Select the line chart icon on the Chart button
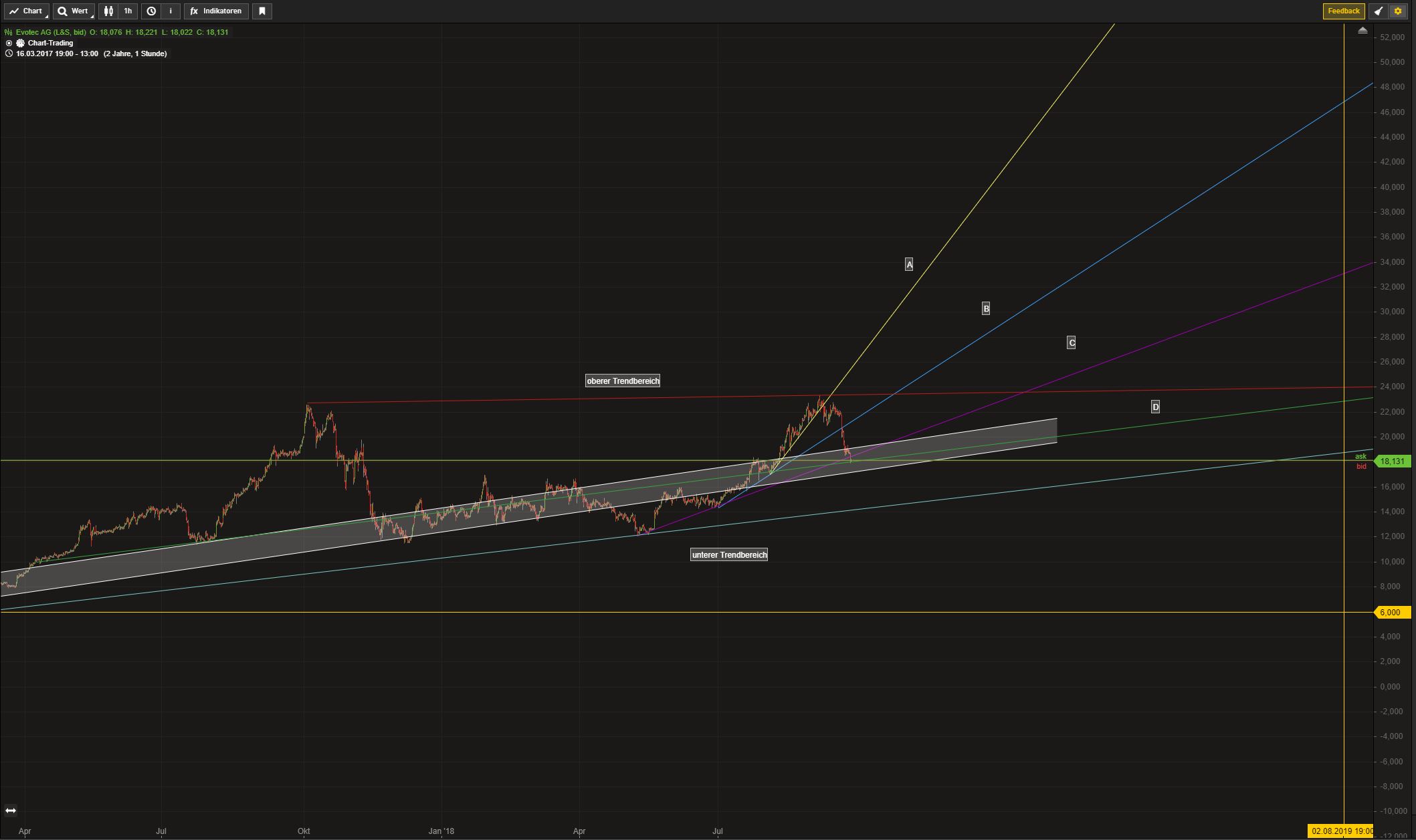This screenshot has width=1416, height=840. pos(14,11)
